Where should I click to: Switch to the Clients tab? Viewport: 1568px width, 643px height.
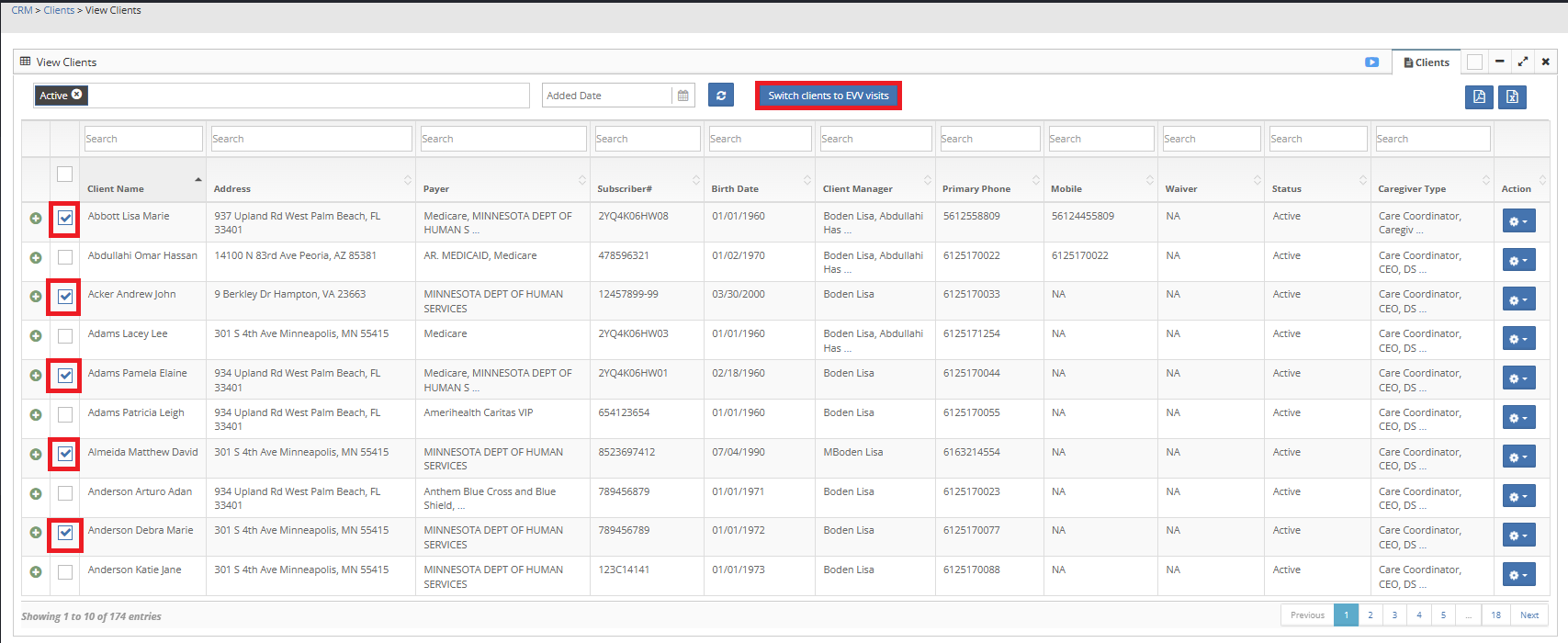[1426, 62]
